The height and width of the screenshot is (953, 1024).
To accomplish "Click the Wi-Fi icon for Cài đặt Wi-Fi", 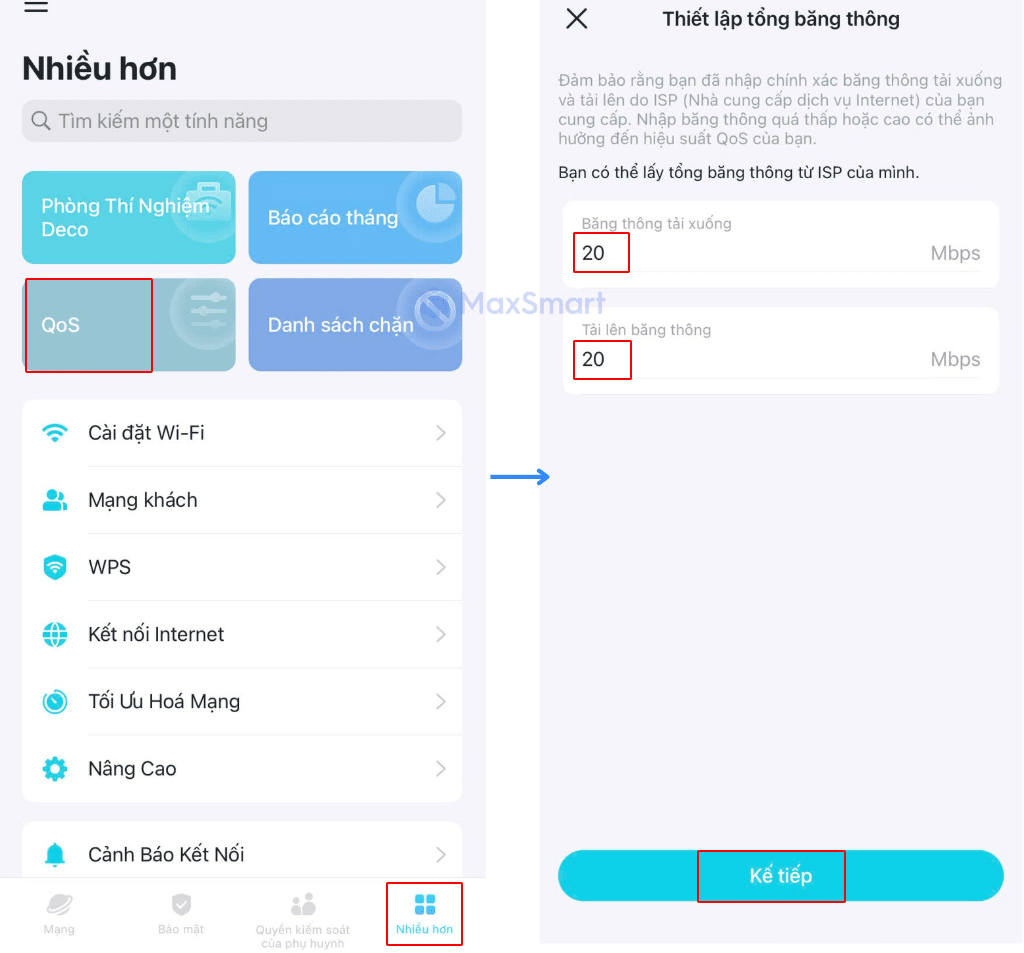I will coord(55,432).
